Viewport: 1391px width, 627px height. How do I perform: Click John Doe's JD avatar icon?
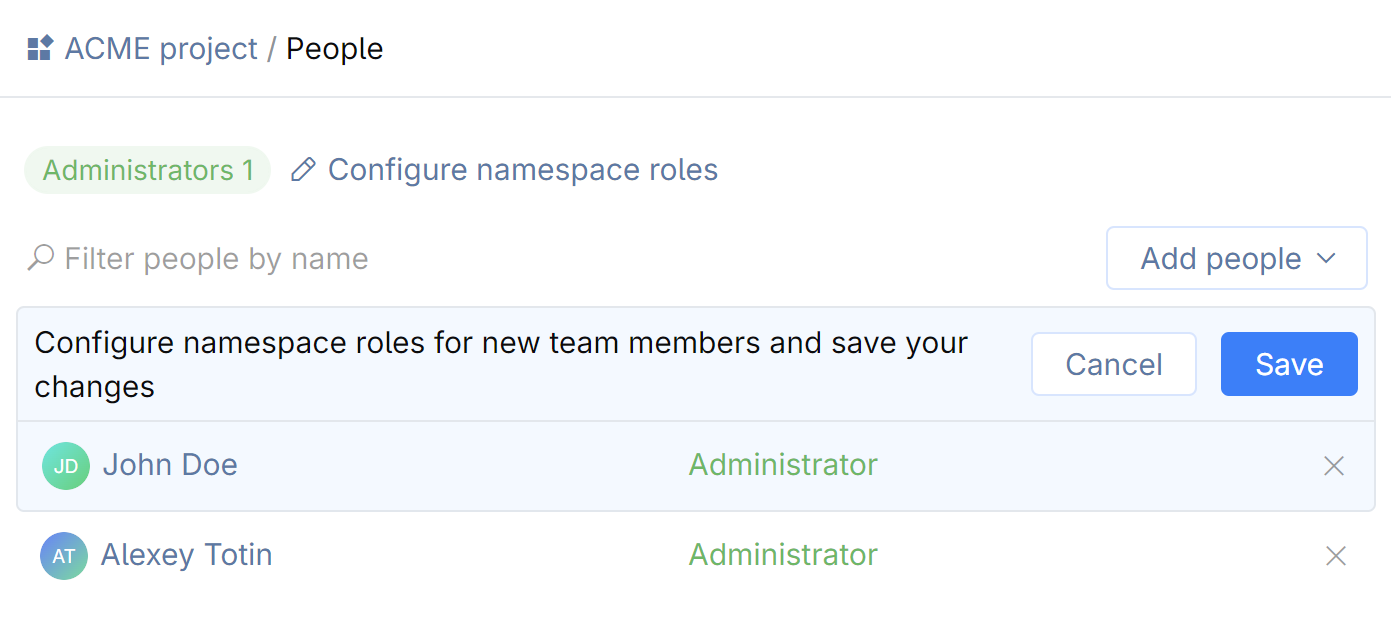click(65, 465)
